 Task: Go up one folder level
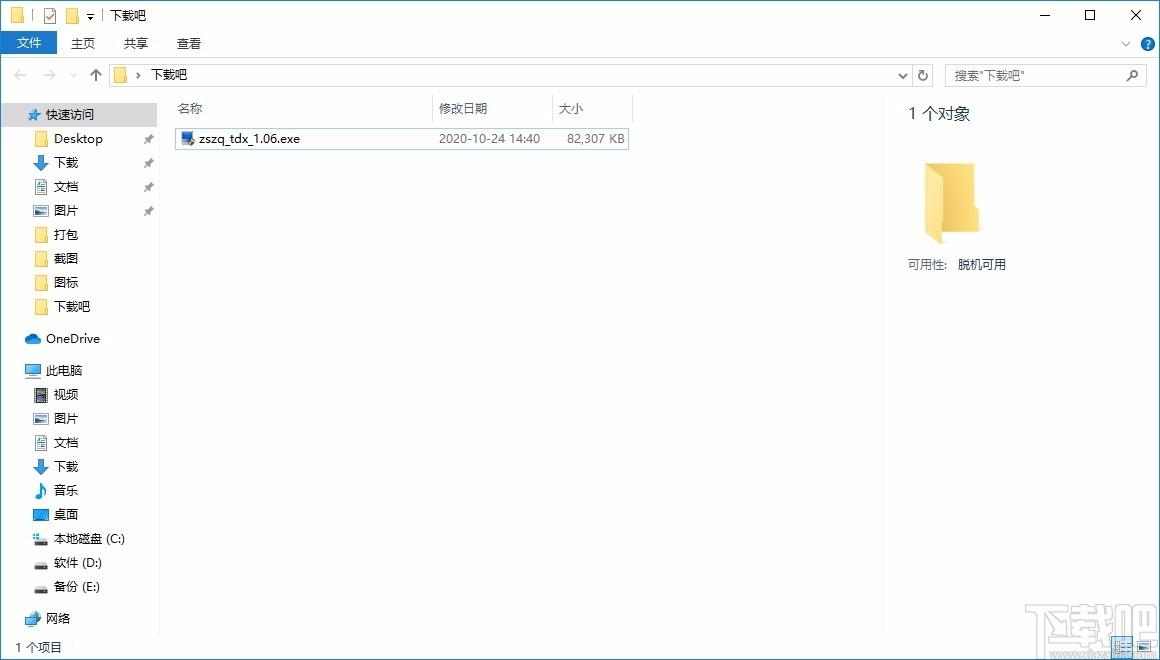[x=95, y=75]
